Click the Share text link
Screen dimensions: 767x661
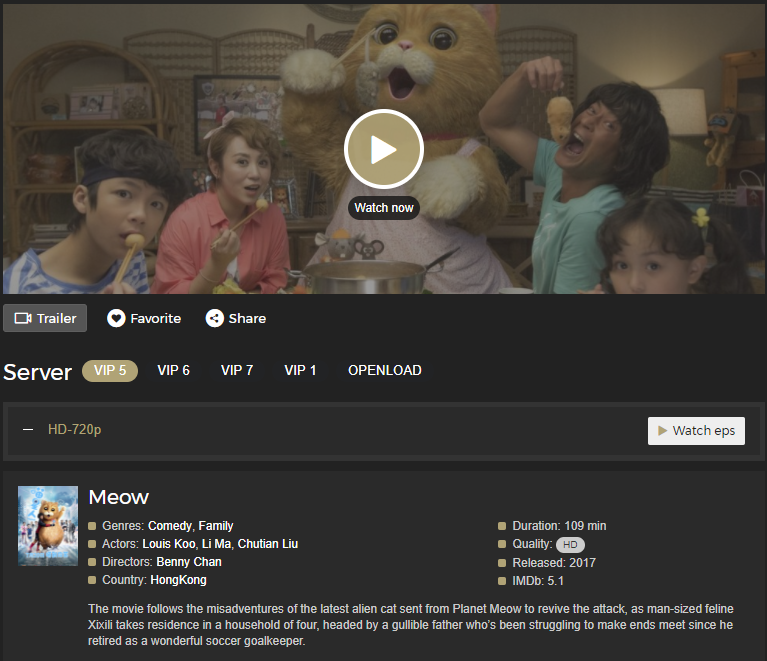(x=247, y=319)
